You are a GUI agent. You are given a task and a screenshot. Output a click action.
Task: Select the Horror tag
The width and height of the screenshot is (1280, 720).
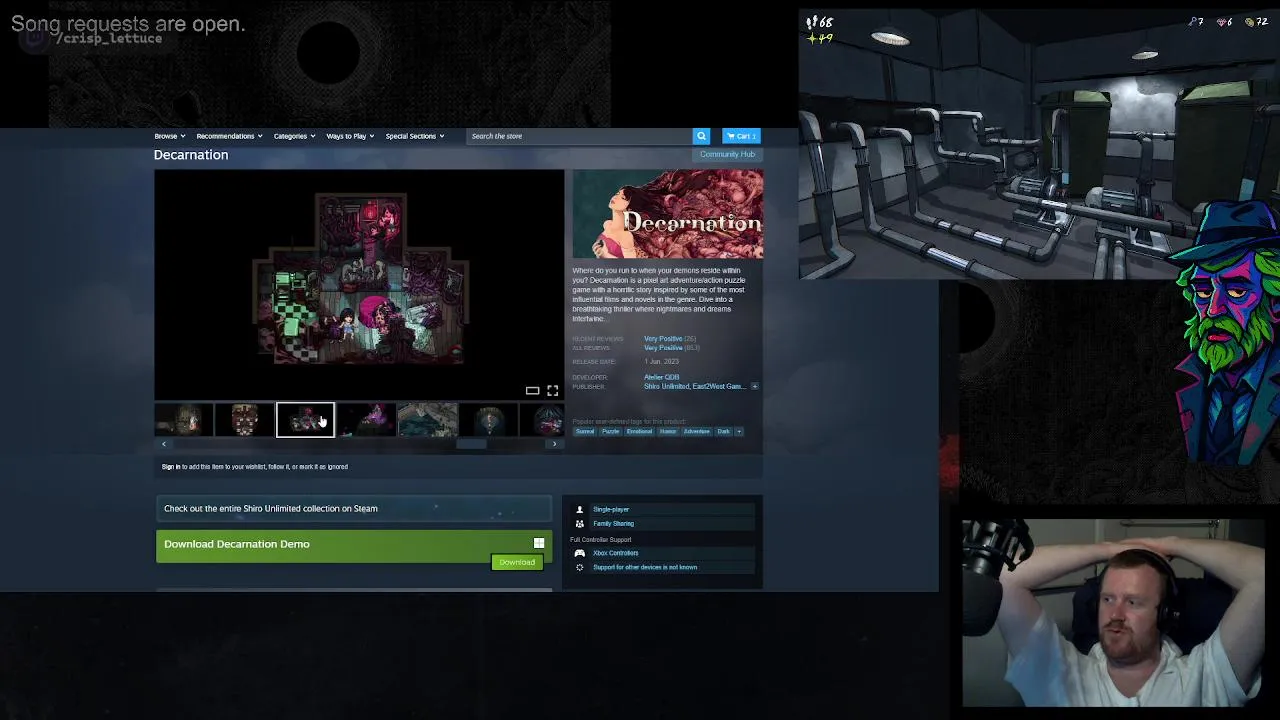[x=668, y=431]
